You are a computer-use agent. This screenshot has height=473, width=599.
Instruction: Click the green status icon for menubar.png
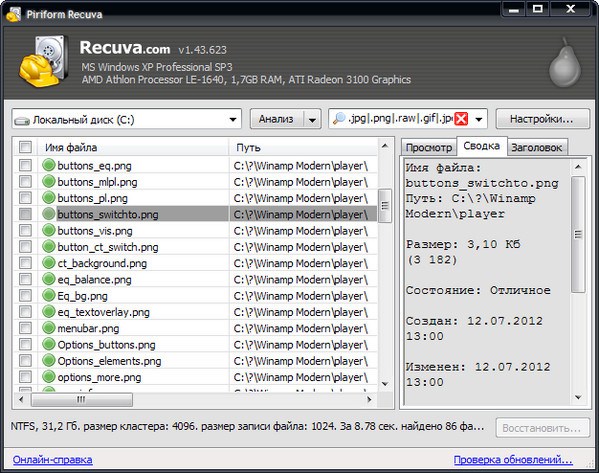(x=49, y=328)
